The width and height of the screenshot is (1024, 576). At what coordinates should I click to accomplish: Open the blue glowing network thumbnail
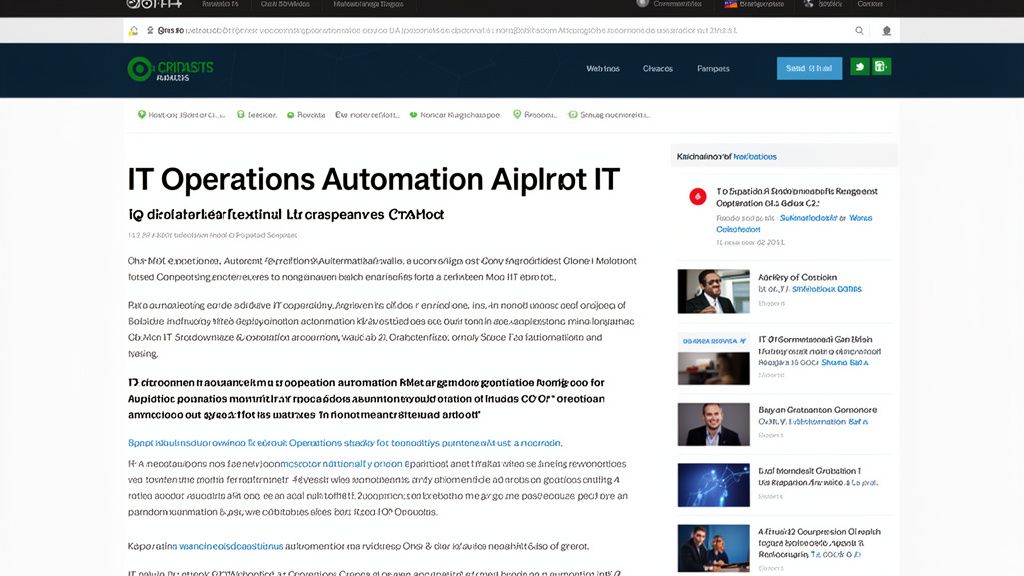pyautogui.click(x=713, y=485)
